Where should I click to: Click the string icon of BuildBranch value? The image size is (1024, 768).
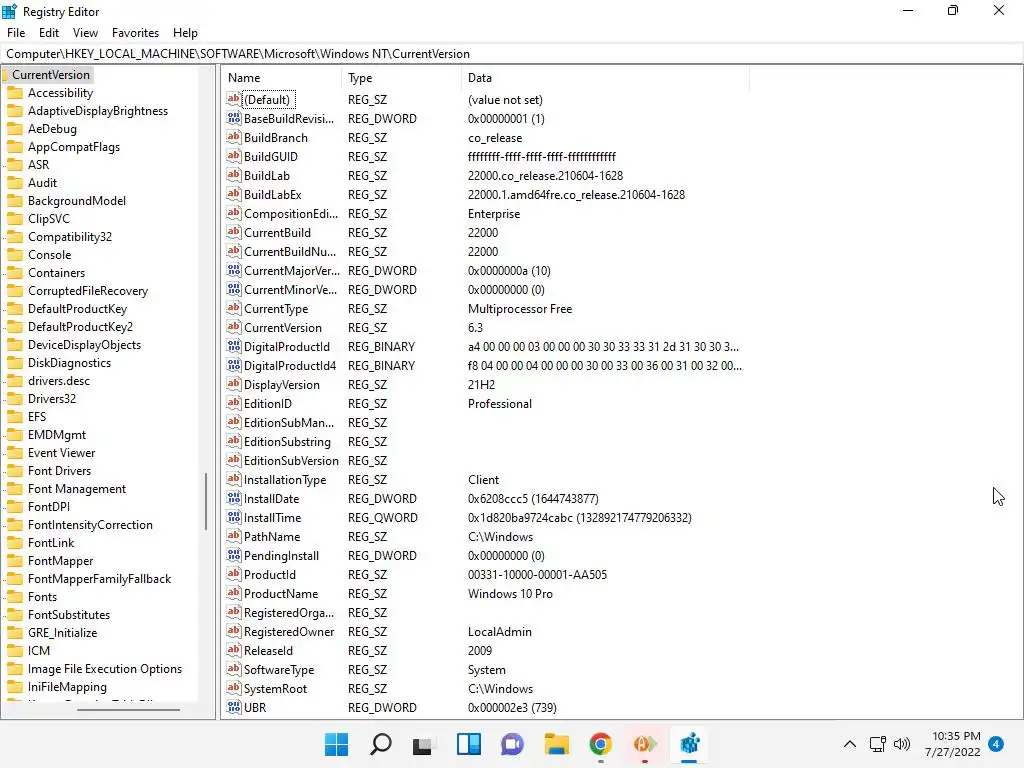pos(234,137)
